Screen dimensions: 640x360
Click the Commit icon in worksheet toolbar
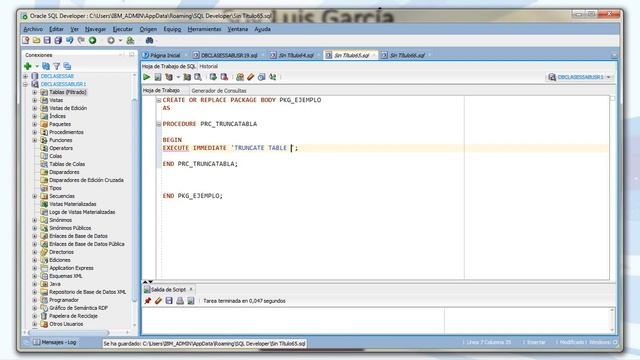[x=213, y=77]
